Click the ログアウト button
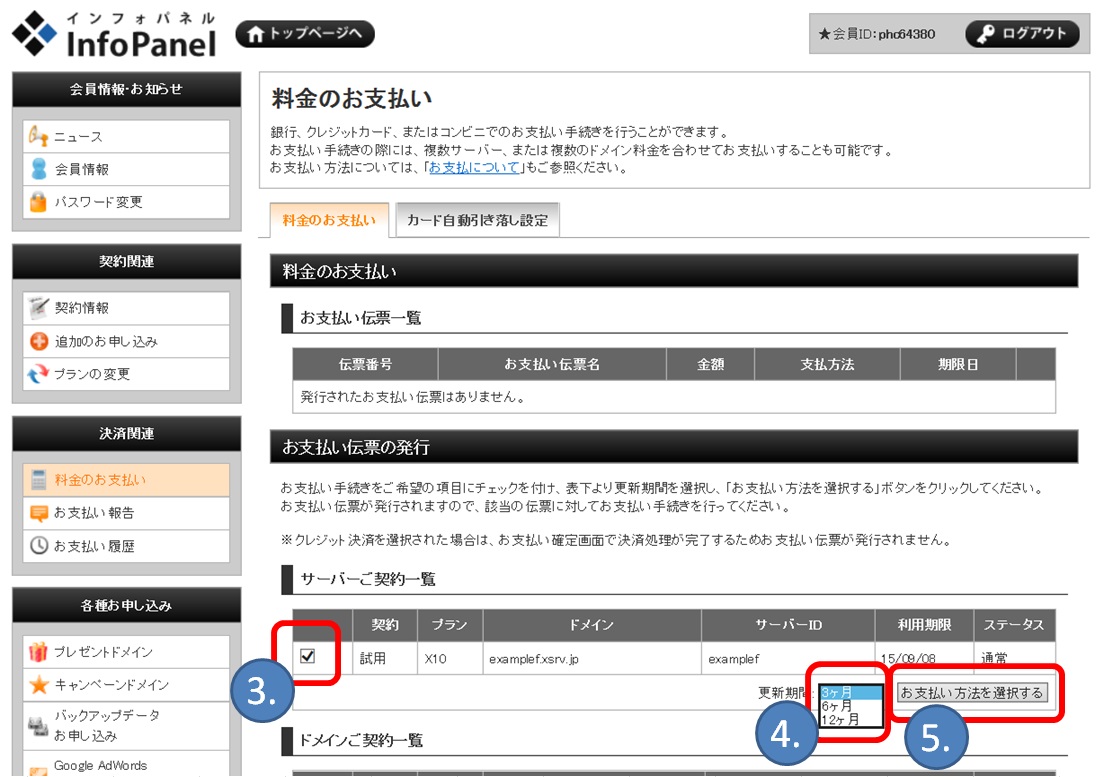The width and height of the screenshot is (1111, 777). click(1022, 33)
